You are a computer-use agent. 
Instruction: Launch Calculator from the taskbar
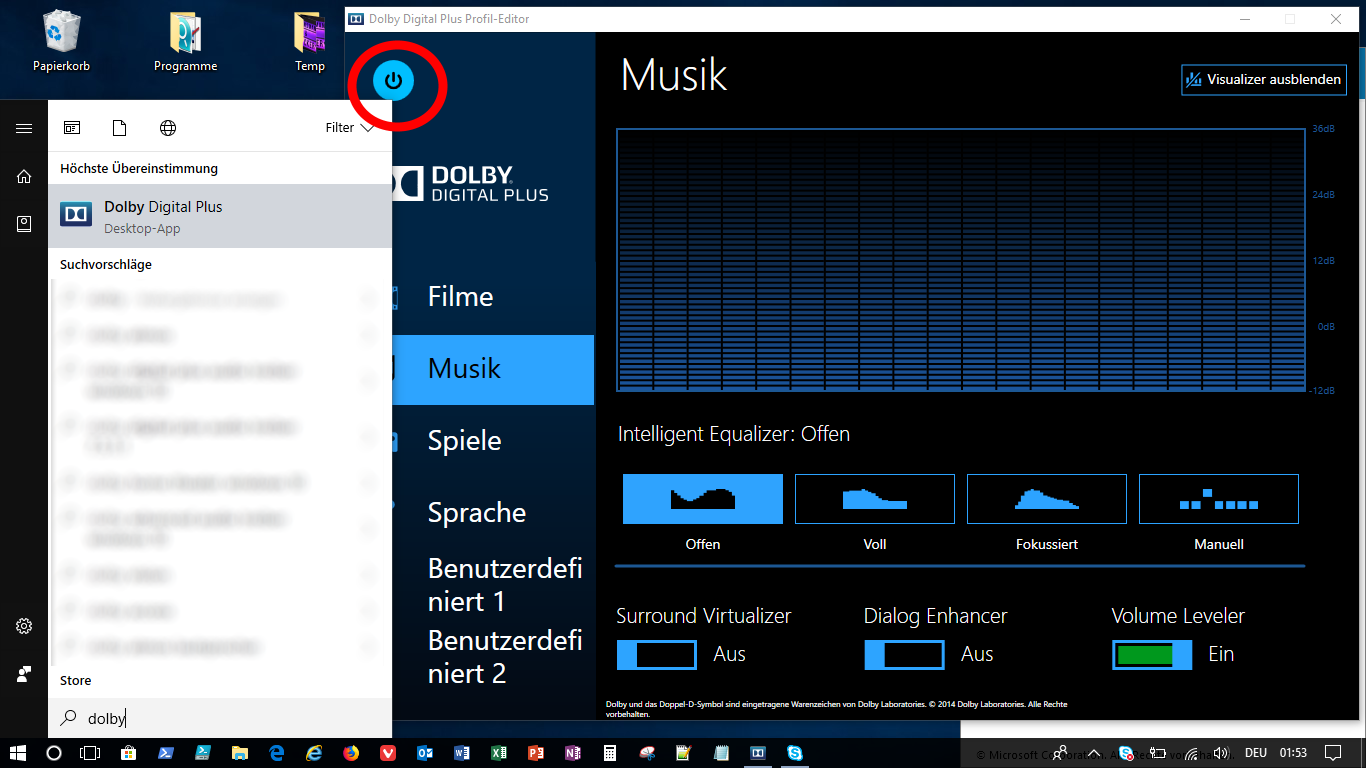(609, 753)
